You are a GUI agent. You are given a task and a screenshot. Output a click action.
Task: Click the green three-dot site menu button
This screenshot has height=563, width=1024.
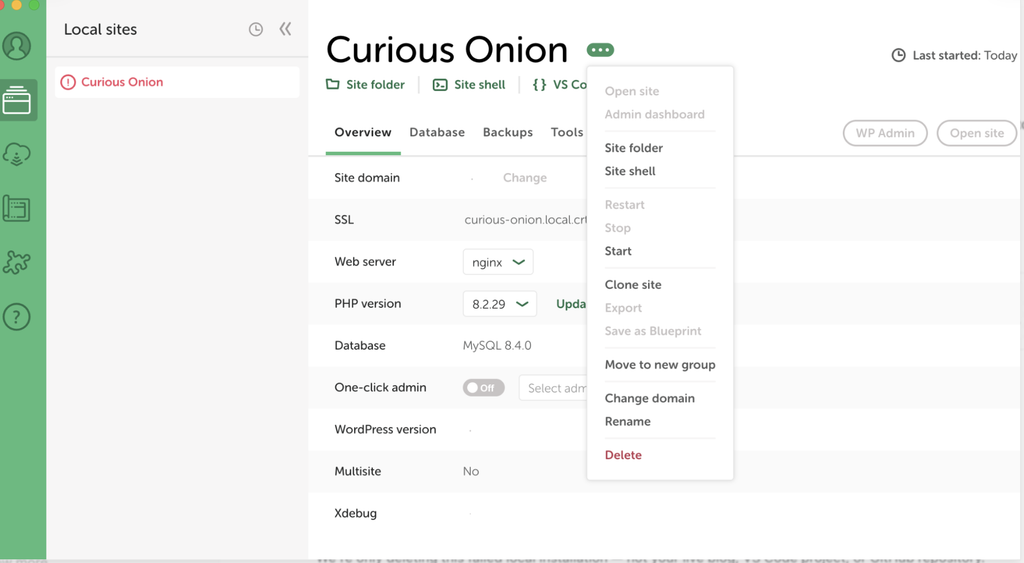[x=600, y=50]
